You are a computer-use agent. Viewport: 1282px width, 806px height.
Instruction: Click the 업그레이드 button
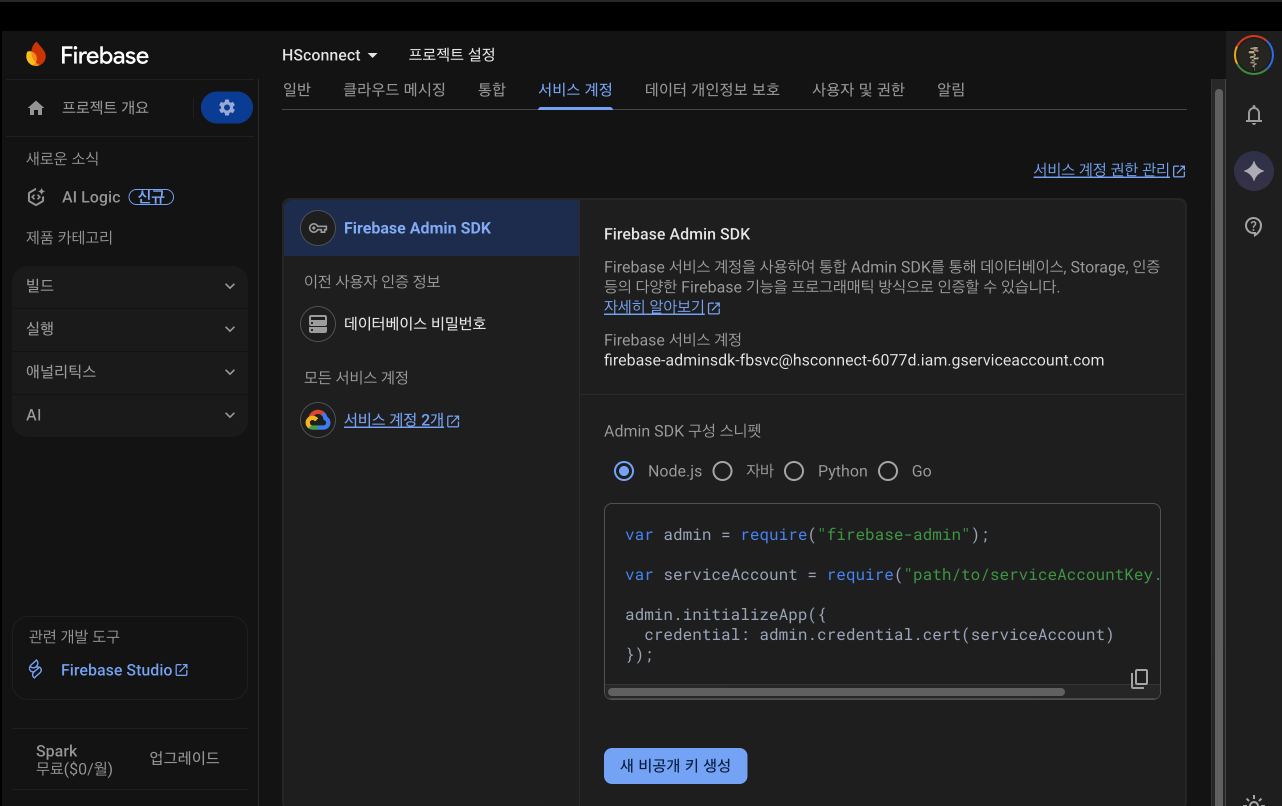184,758
